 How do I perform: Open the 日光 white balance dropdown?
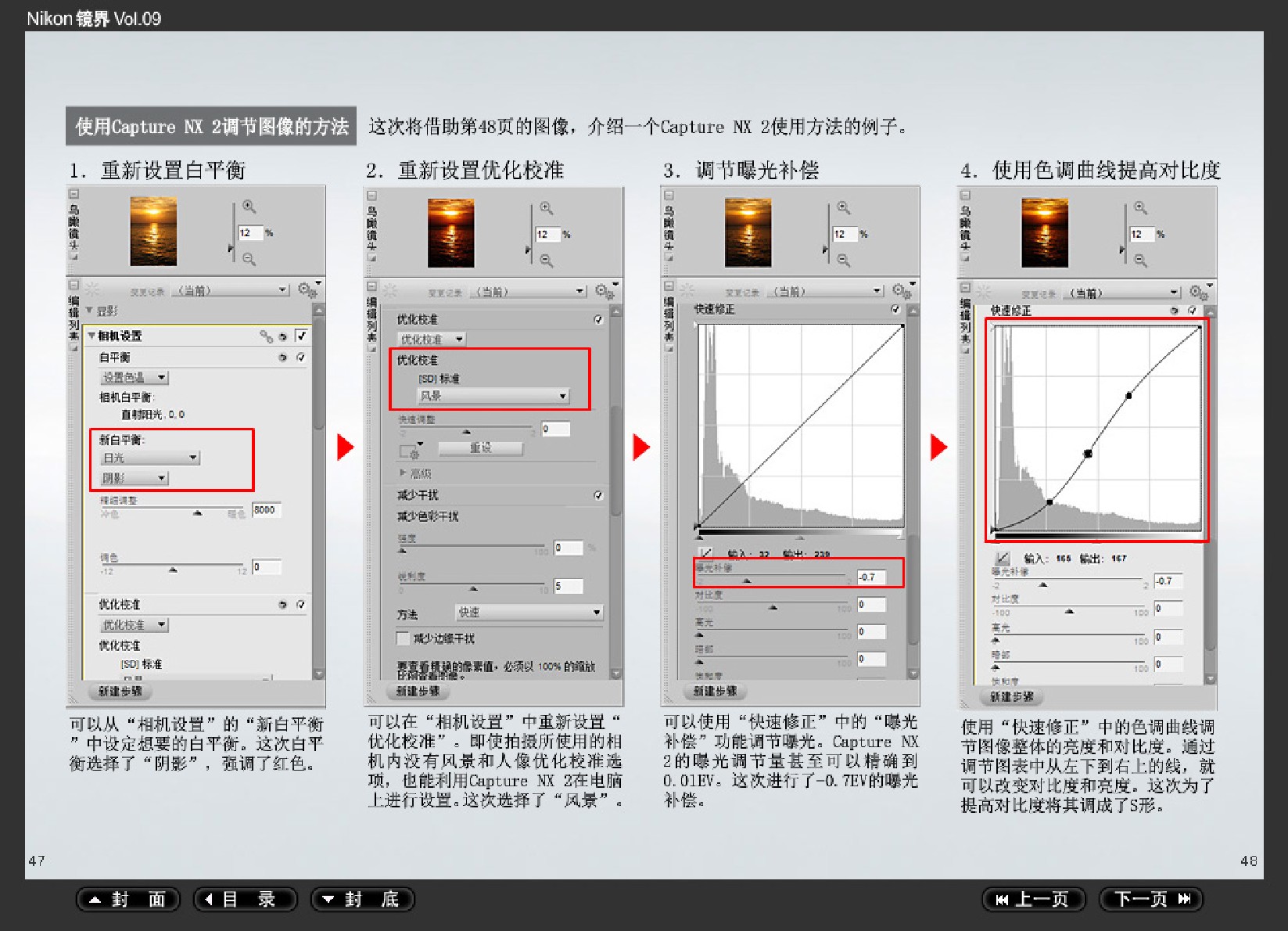tap(150, 458)
